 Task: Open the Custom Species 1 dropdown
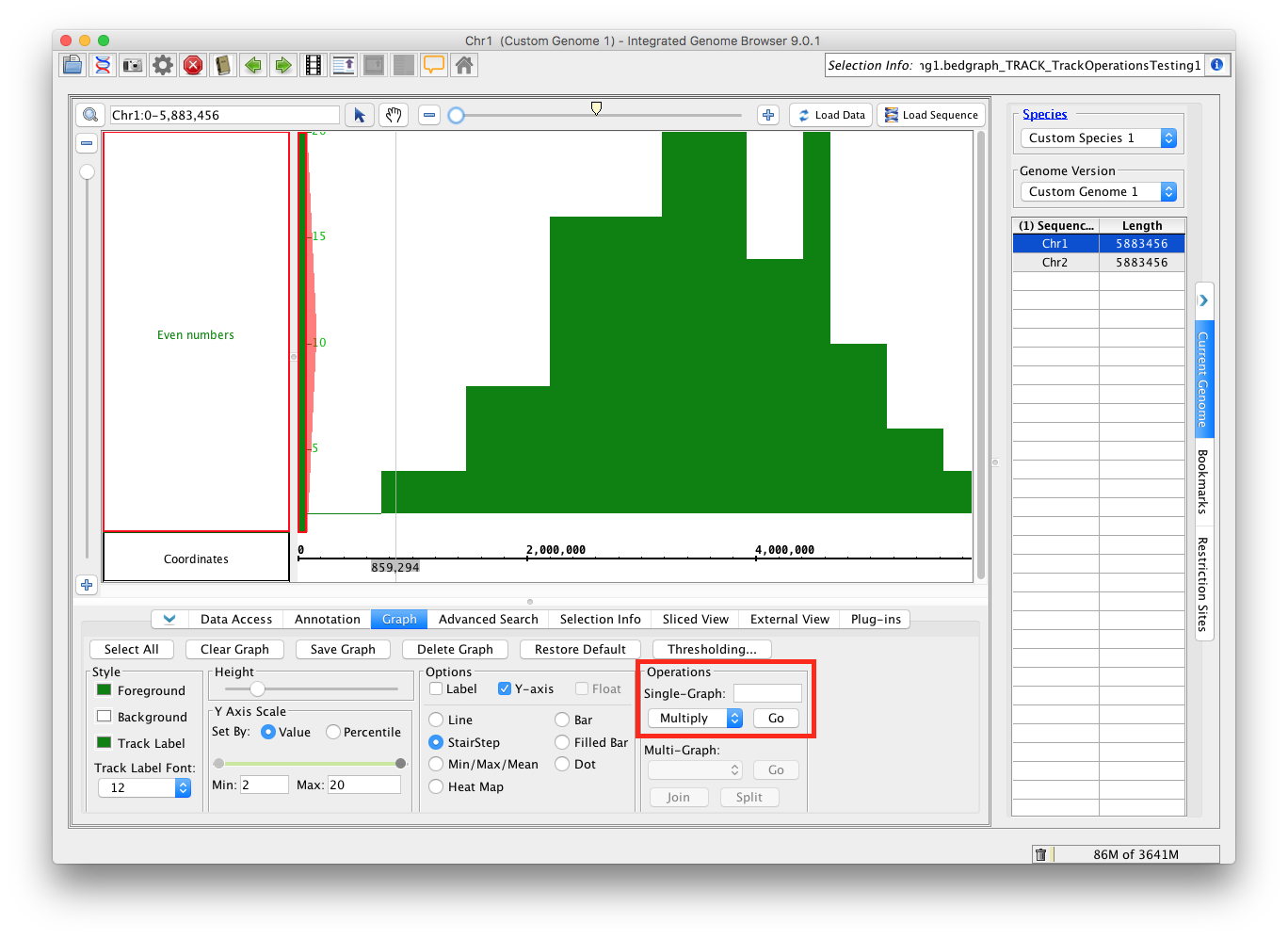point(1099,138)
